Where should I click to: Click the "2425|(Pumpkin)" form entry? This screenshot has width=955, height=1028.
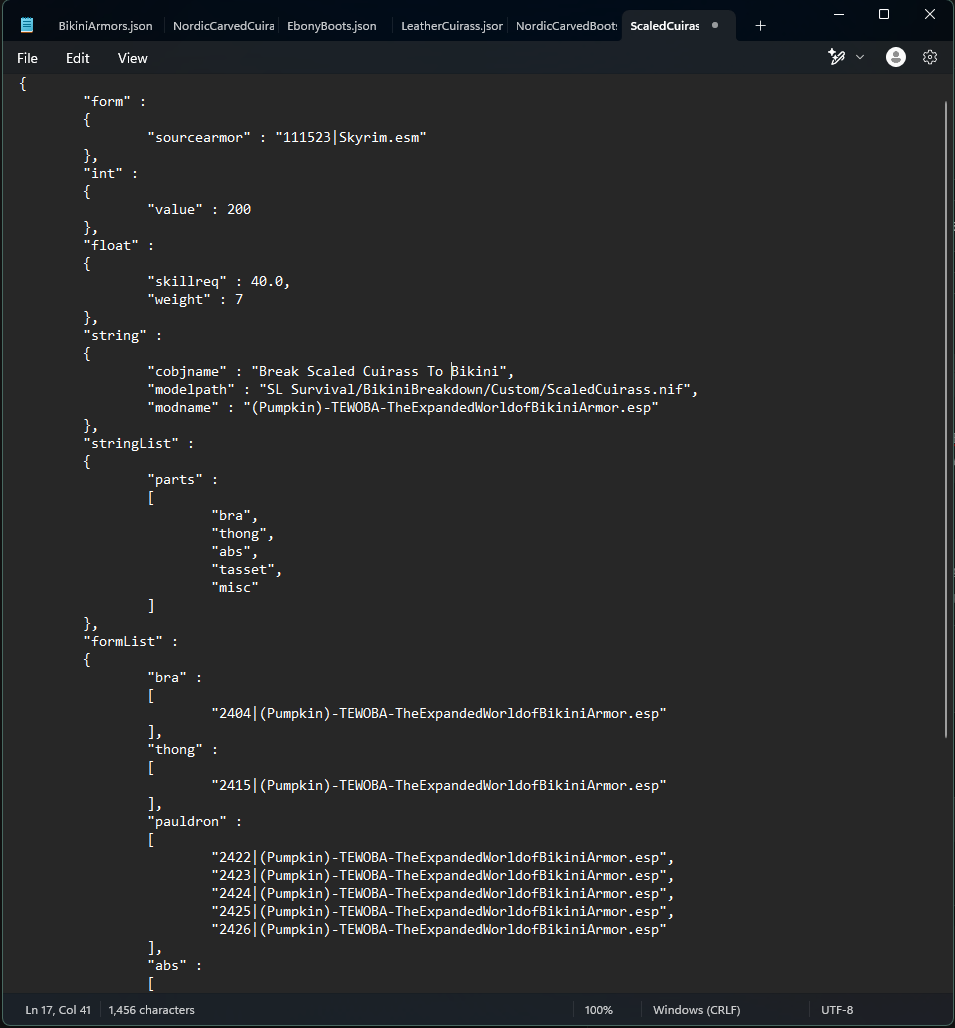point(439,911)
